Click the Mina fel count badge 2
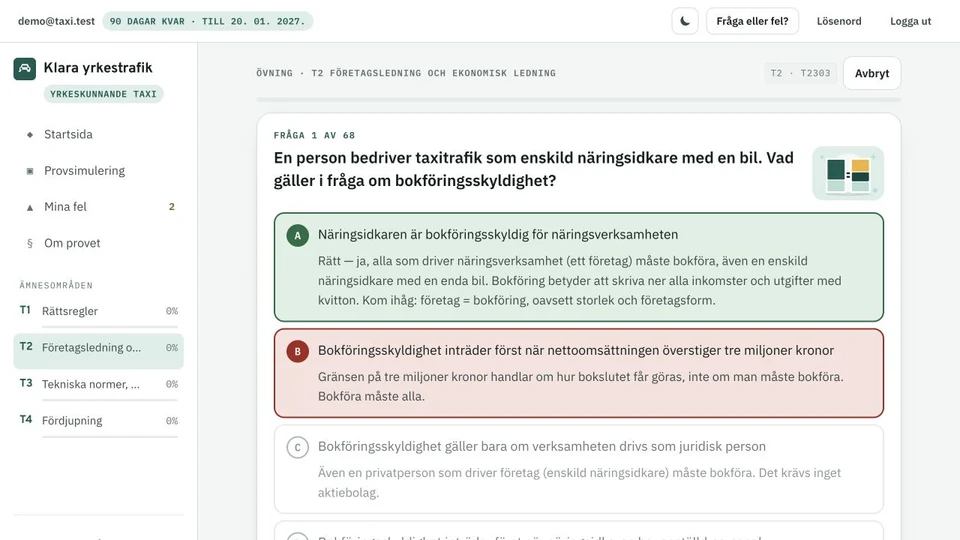 [x=171, y=207]
